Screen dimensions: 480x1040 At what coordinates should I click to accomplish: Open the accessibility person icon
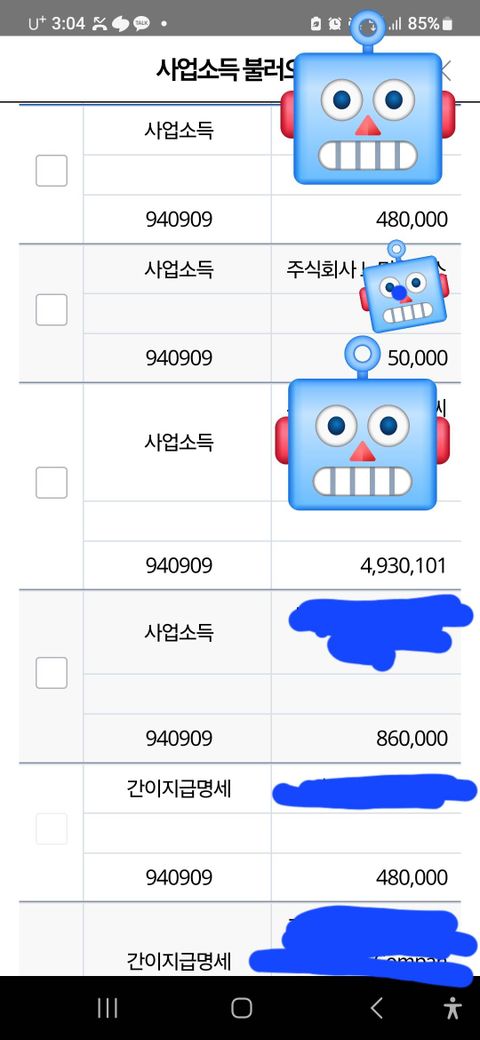(x=453, y=1008)
